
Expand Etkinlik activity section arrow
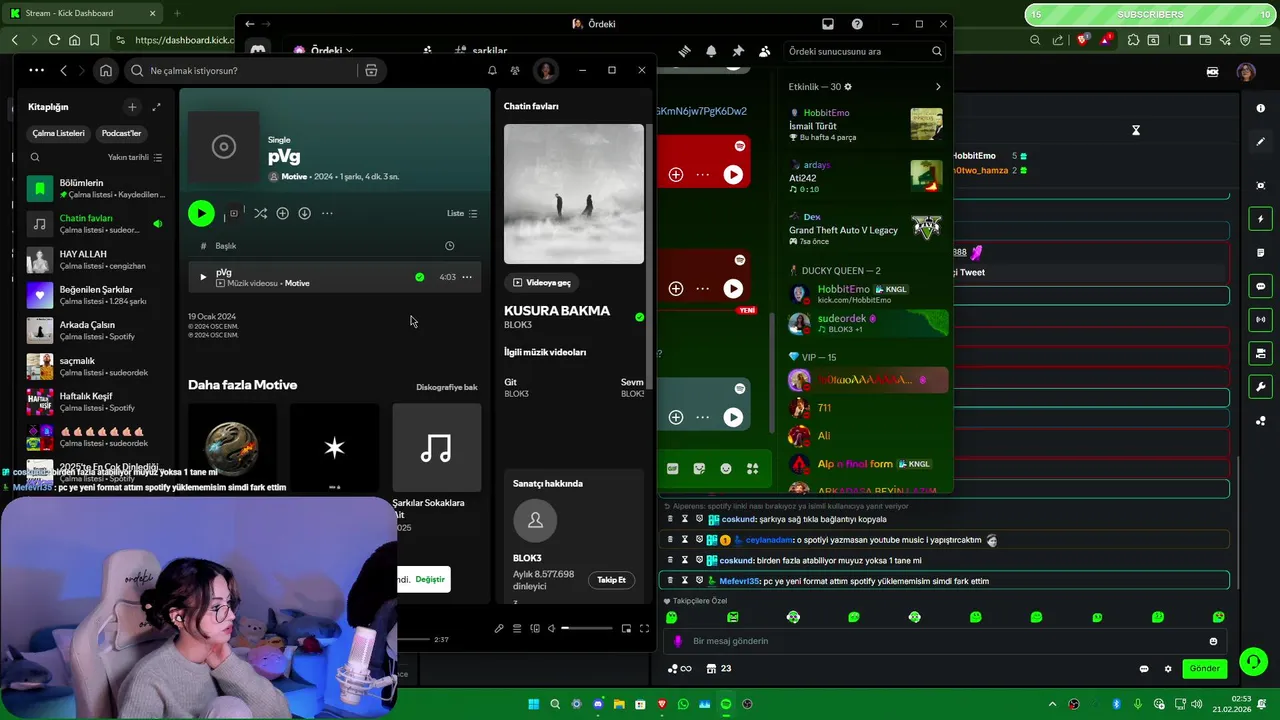pyautogui.click(x=938, y=87)
